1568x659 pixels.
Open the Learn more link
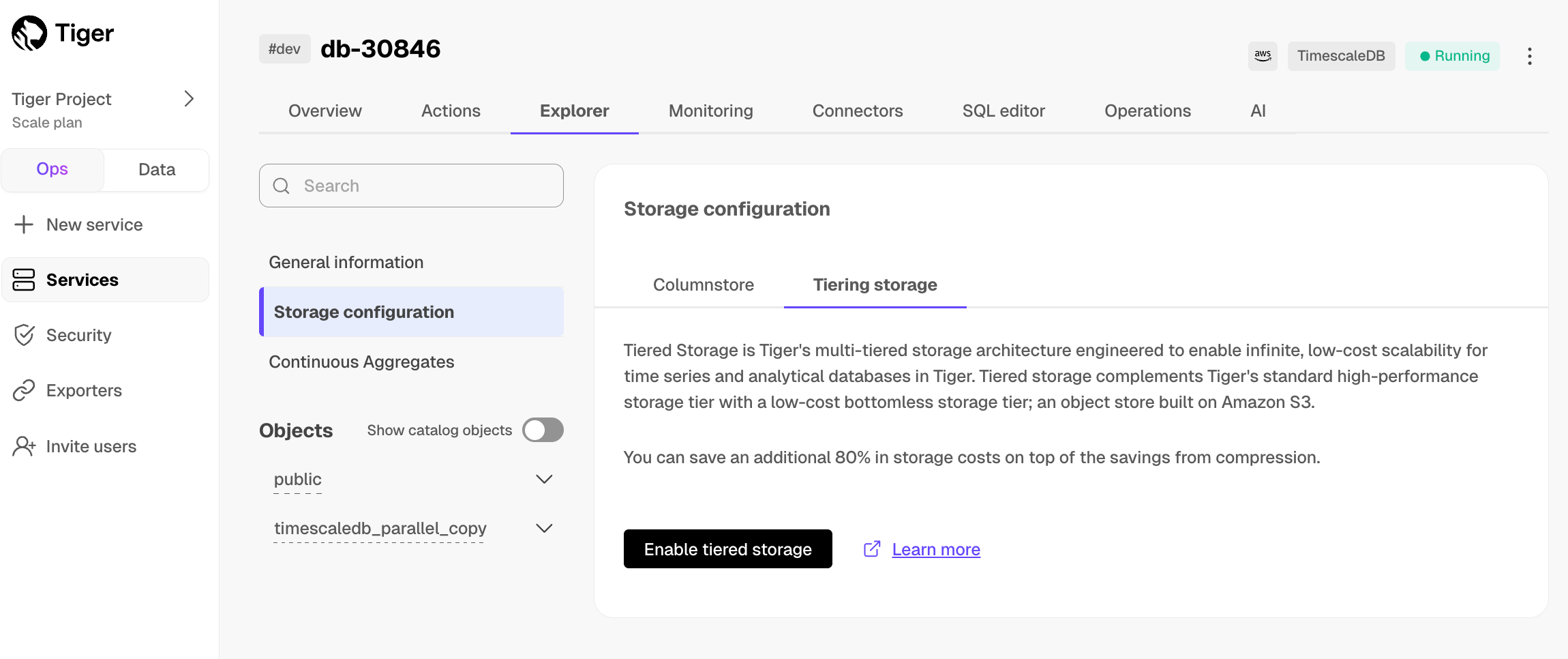[x=935, y=549]
